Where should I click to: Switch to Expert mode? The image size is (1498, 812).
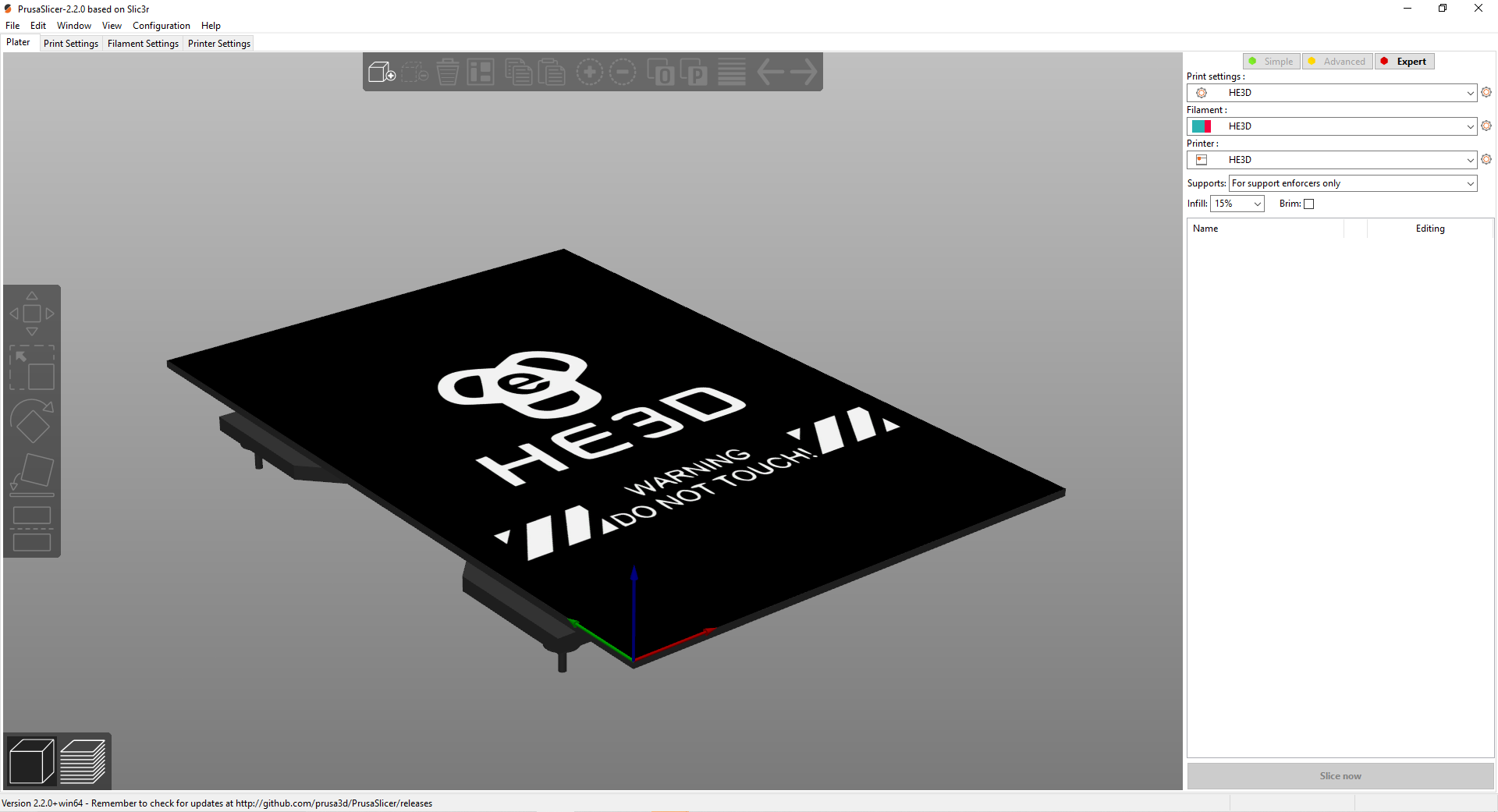point(1404,62)
